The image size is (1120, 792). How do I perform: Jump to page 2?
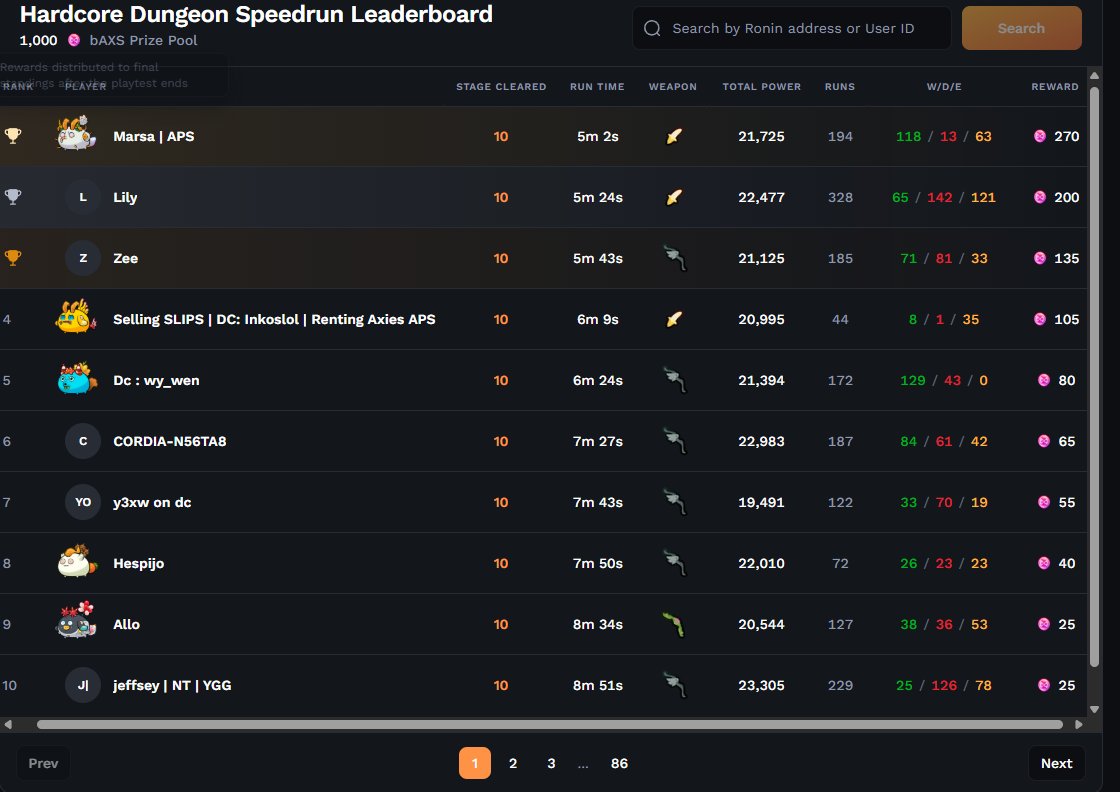[513, 763]
